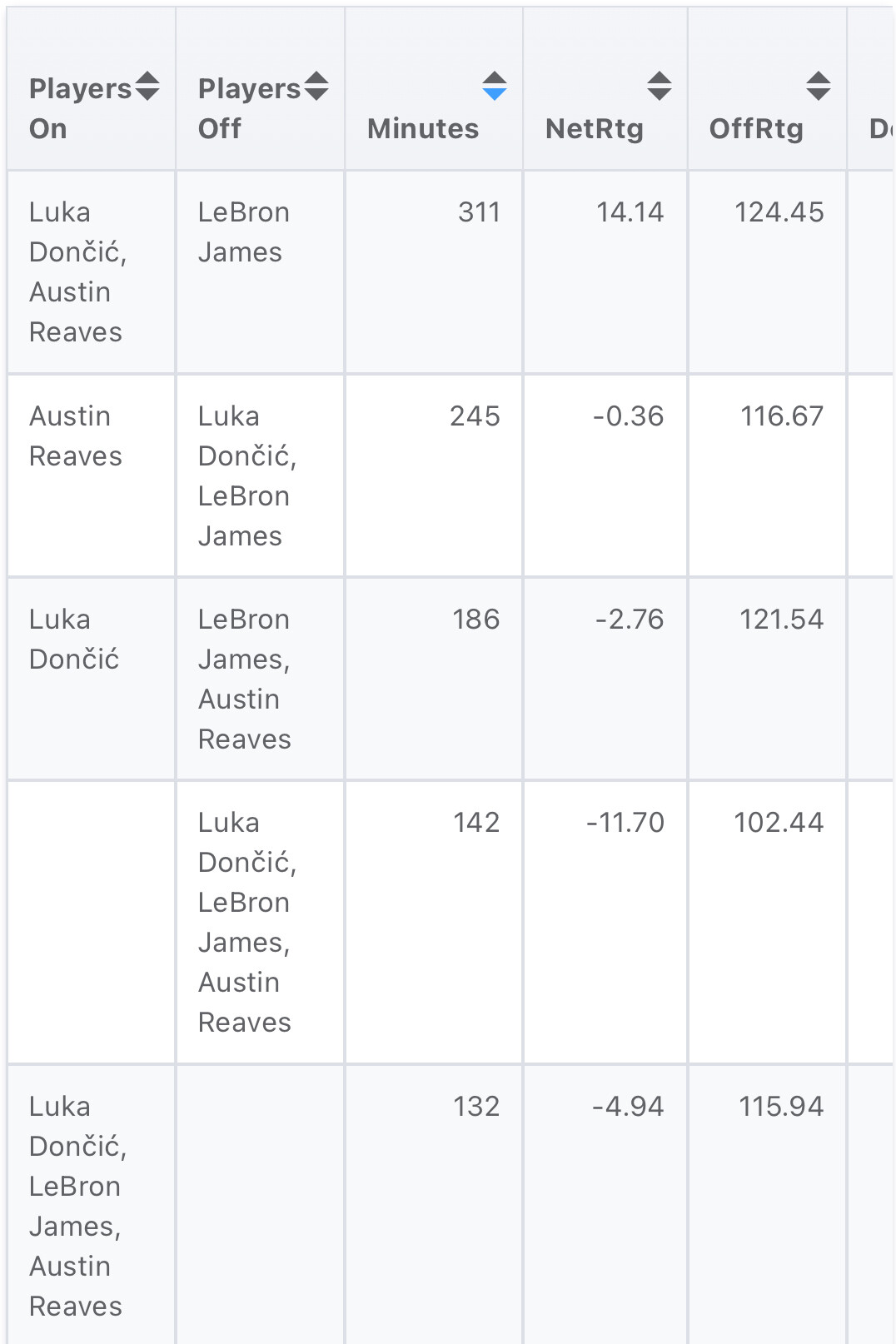Click the 115.94 offensive rating cell
Screen dimensions: 896x1344
click(x=781, y=1107)
